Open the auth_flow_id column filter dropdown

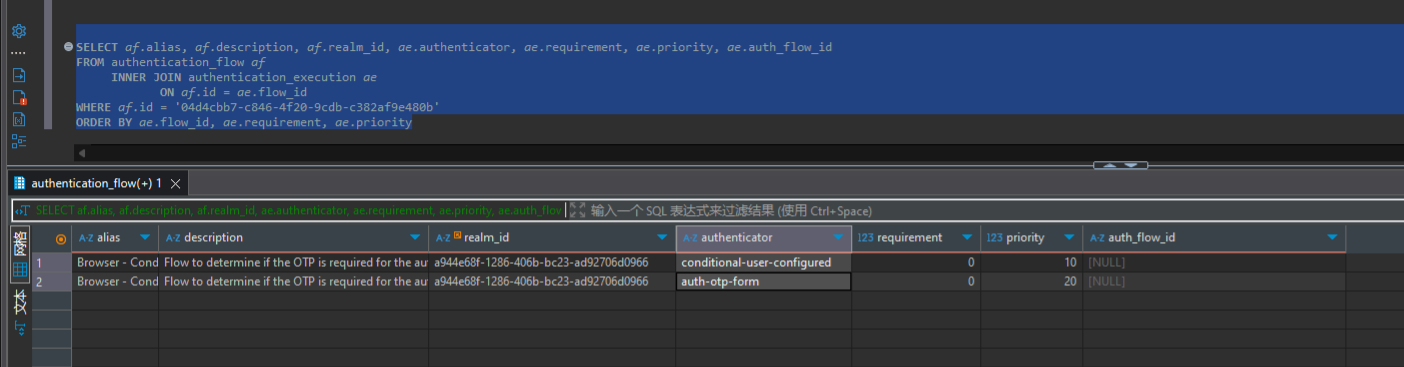pos(1332,238)
